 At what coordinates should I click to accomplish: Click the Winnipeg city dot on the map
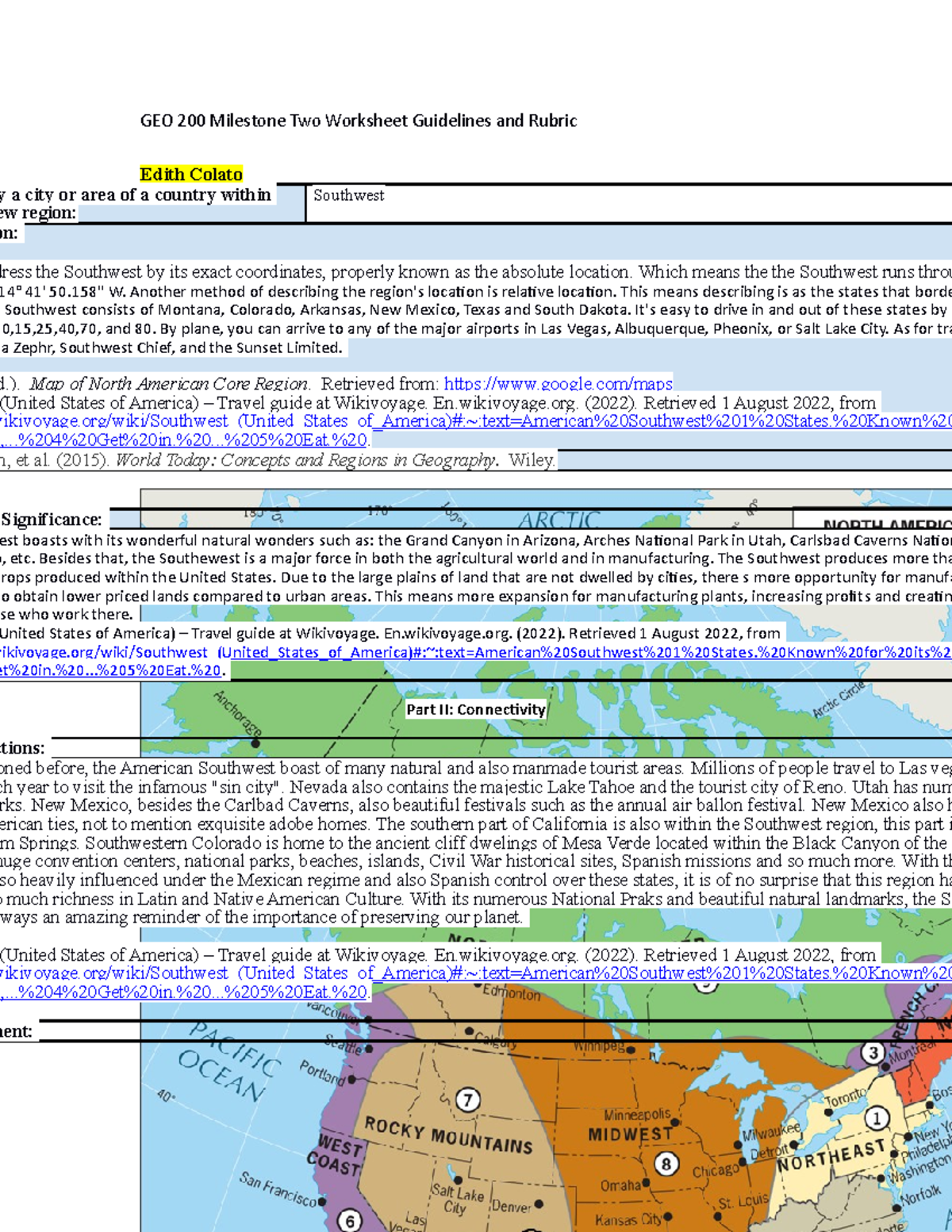tap(630, 1050)
